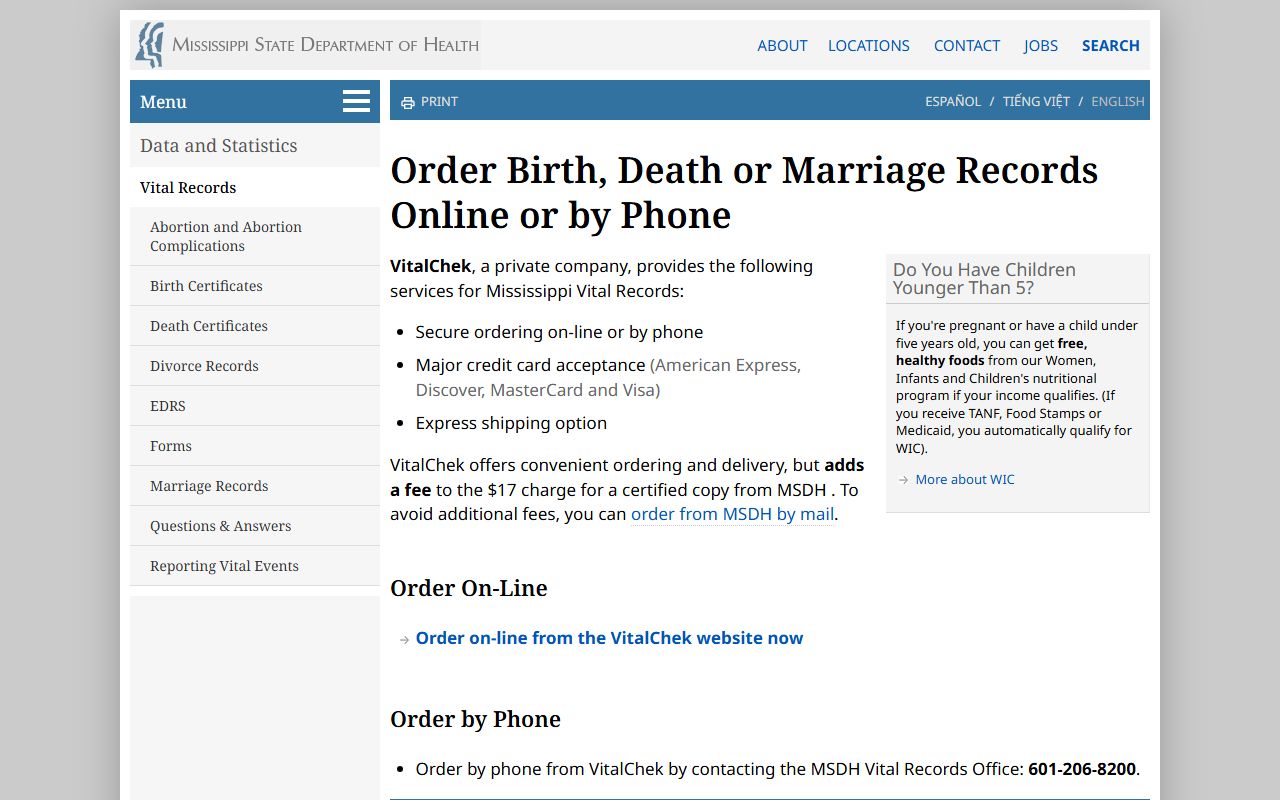Go to Death Certificates
Viewport: 1280px width, 800px height.
(x=255, y=326)
